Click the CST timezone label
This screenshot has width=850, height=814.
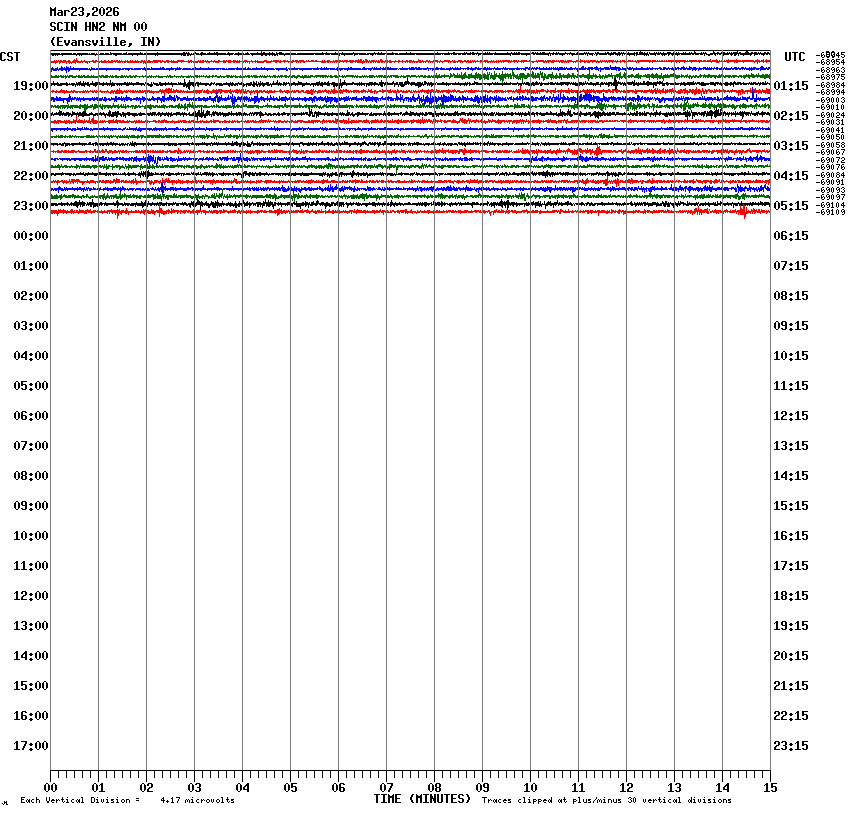pos(10,57)
